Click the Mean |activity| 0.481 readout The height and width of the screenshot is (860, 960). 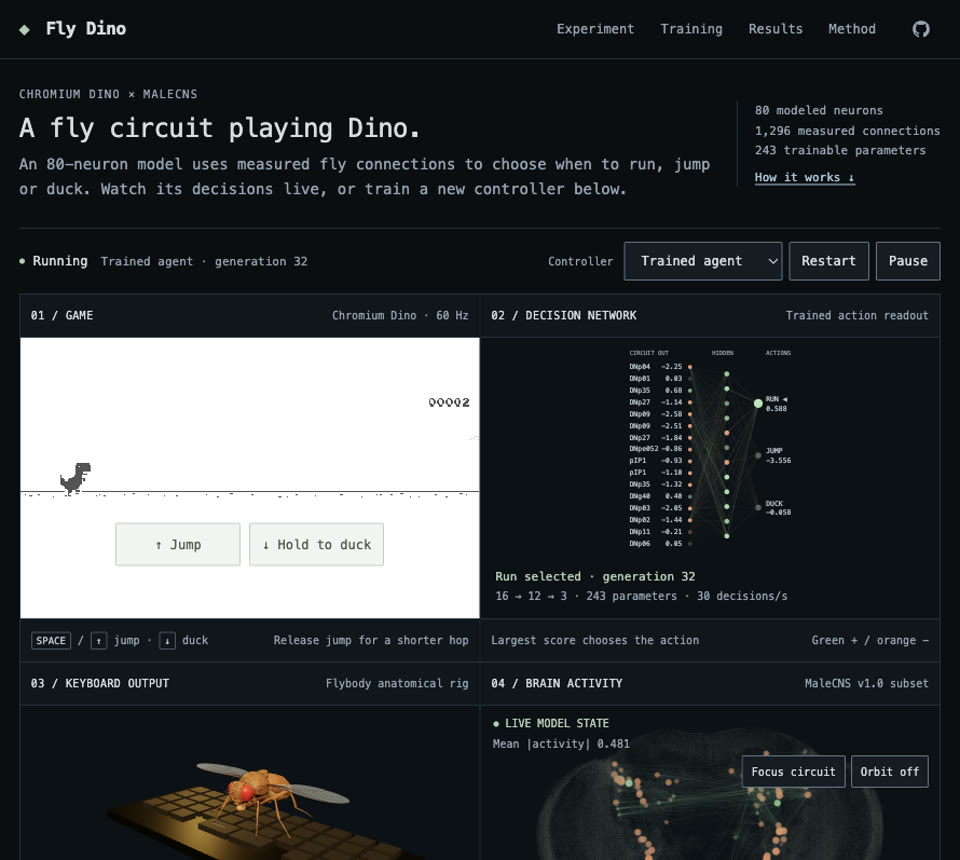click(x=561, y=744)
